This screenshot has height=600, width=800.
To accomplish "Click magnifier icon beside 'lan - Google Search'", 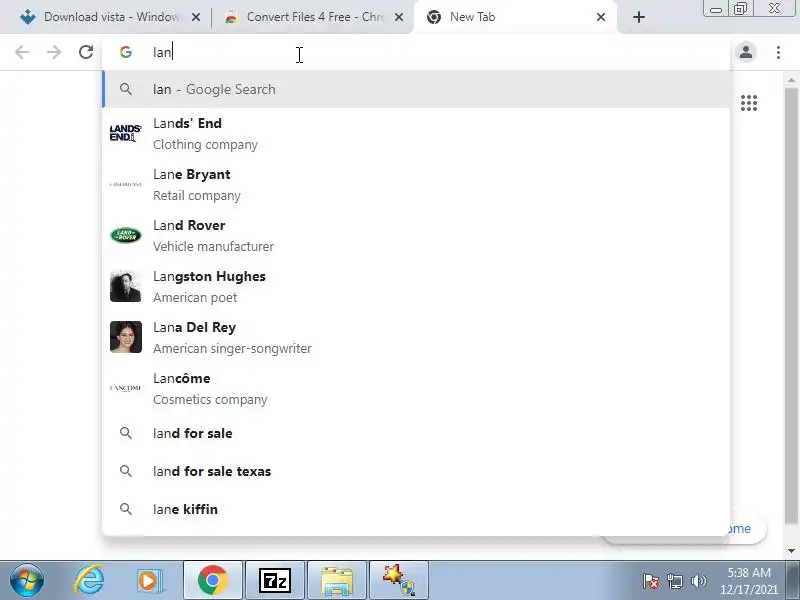I will (x=126, y=89).
